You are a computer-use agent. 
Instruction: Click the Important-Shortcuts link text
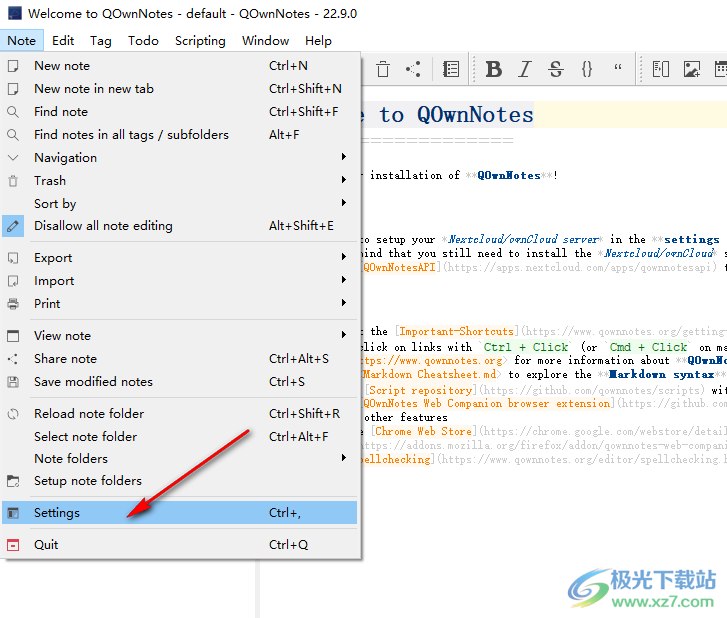[457, 331]
